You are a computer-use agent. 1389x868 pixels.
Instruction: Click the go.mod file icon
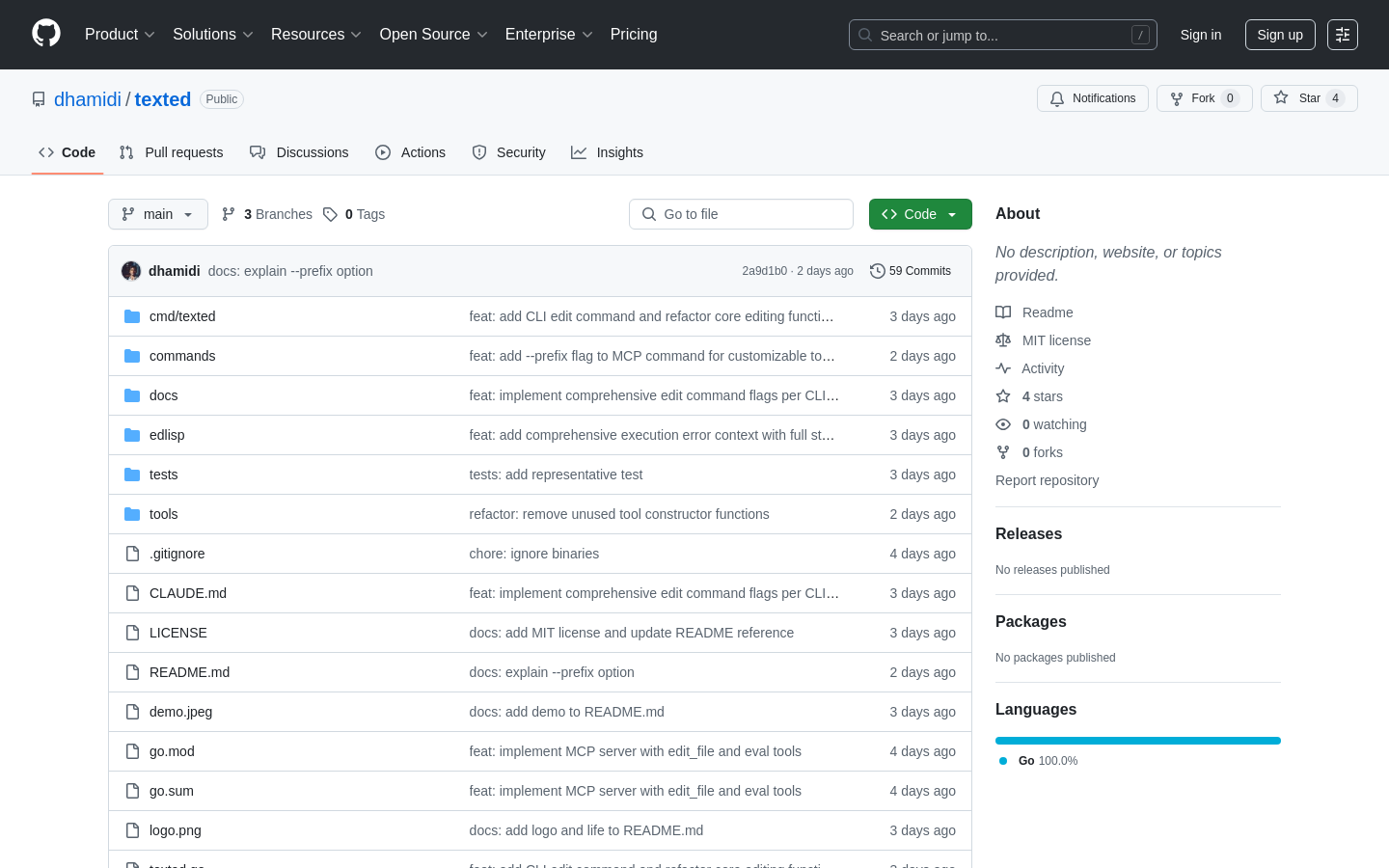[x=132, y=751]
